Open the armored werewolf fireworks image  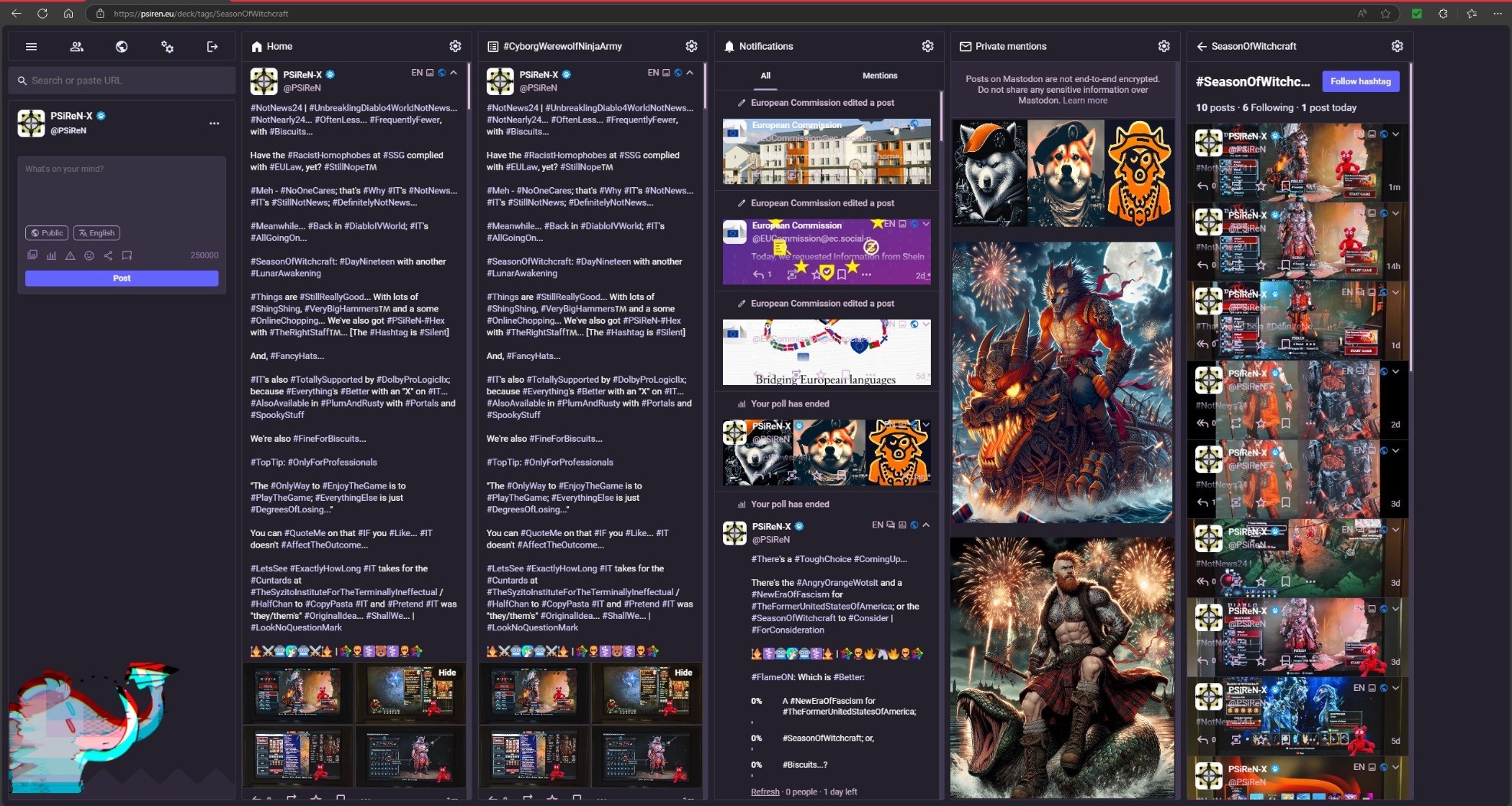(x=1062, y=382)
